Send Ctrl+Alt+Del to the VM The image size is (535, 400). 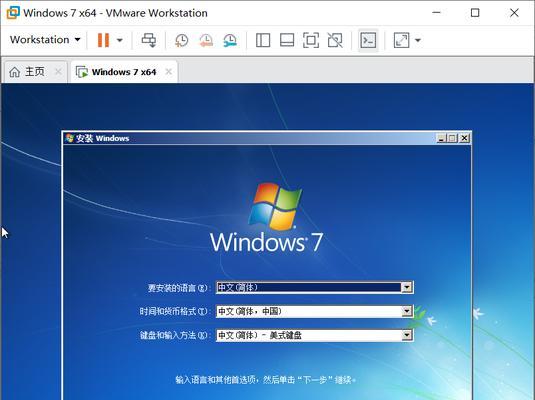click(x=149, y=40)
